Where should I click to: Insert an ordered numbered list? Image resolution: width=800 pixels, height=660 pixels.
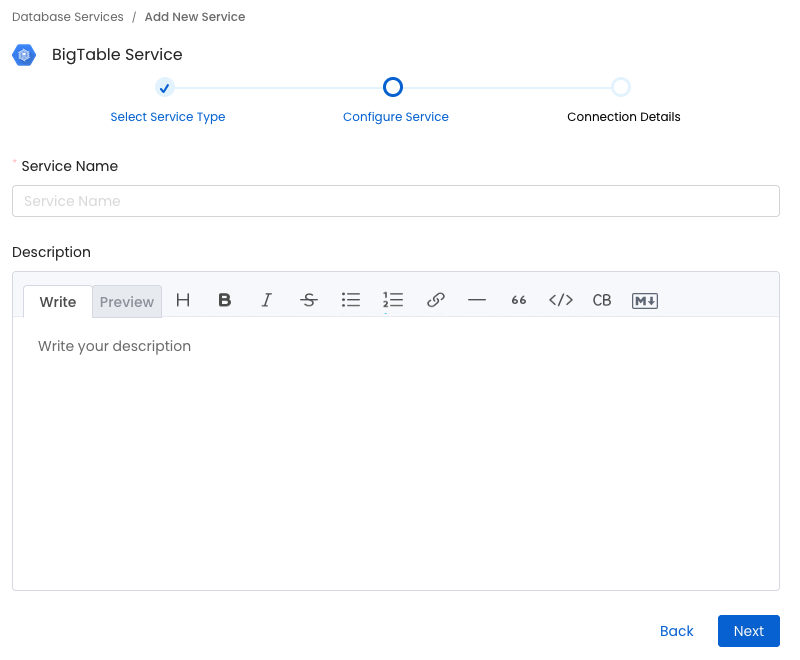pos(393,300)
